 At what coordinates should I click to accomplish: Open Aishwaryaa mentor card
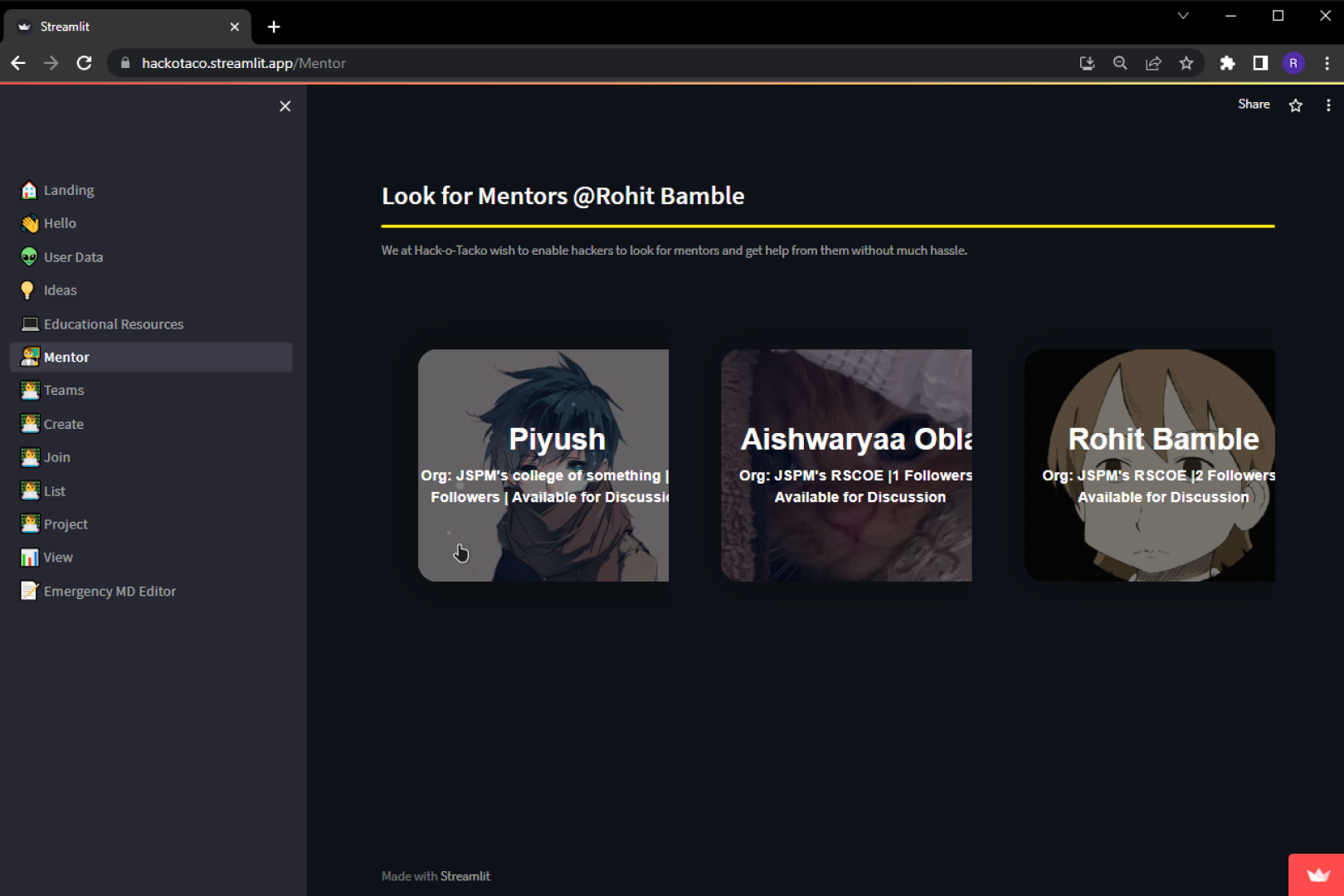[x=846, y=465]
